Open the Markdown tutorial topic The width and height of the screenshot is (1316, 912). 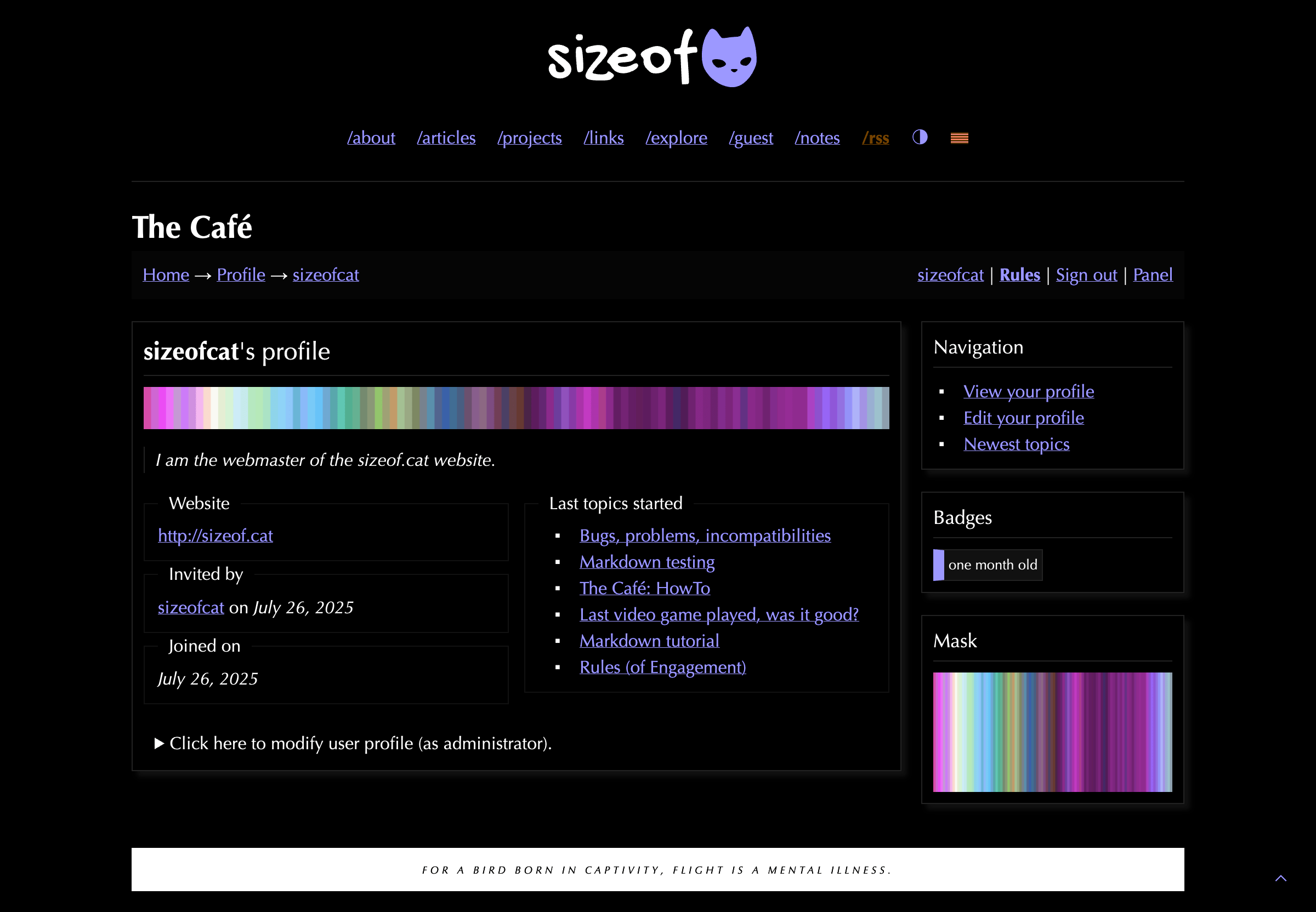pyautogui.click(x=649, y=641)
